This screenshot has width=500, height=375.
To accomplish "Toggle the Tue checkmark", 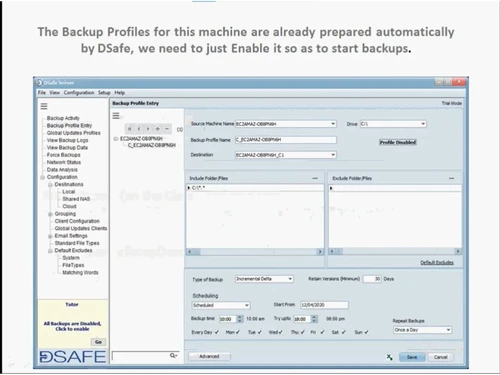I will point(259,332).
